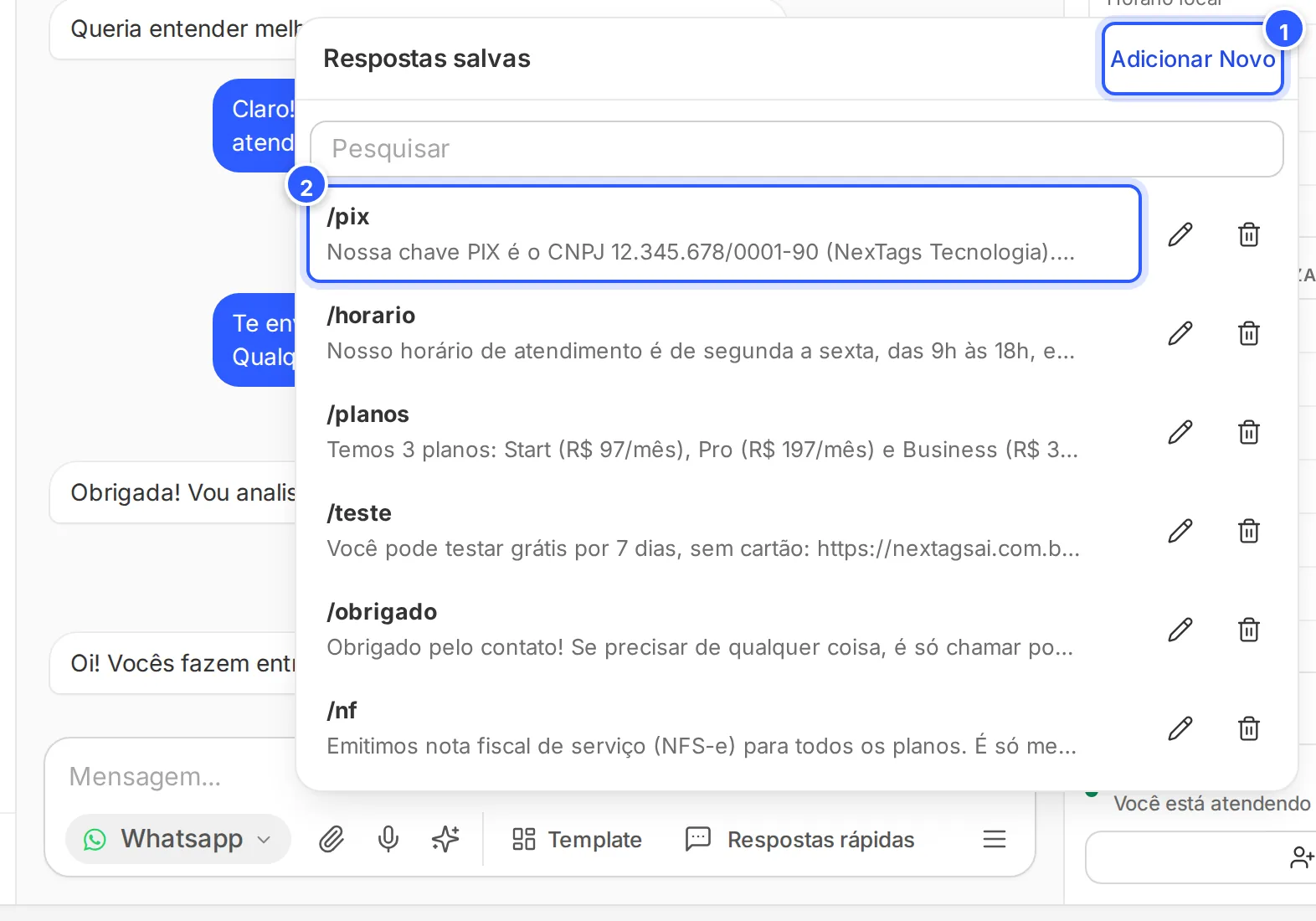This screenshot has width=1316, height=921.
Task: Open the hamburger menu in composer toolbar
Action: 995,839
